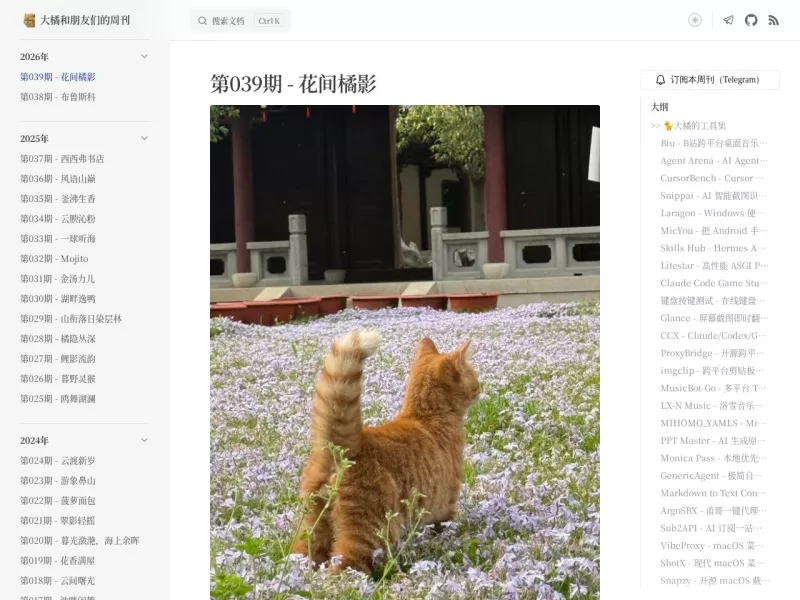Click the orange cat site logo
The width and height of the screenshot is (800, 600).
pos(29,20)
